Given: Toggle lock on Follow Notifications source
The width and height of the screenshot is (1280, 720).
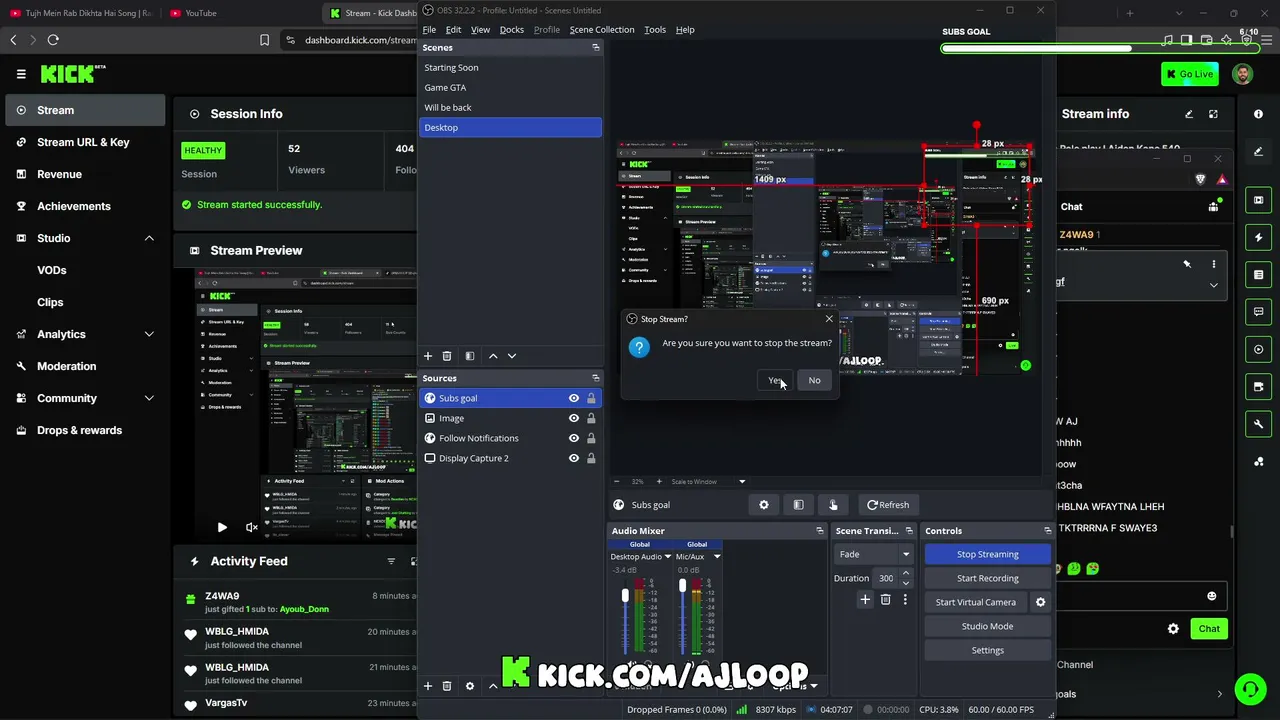Looking at the screenshot, I should point(591,438).
